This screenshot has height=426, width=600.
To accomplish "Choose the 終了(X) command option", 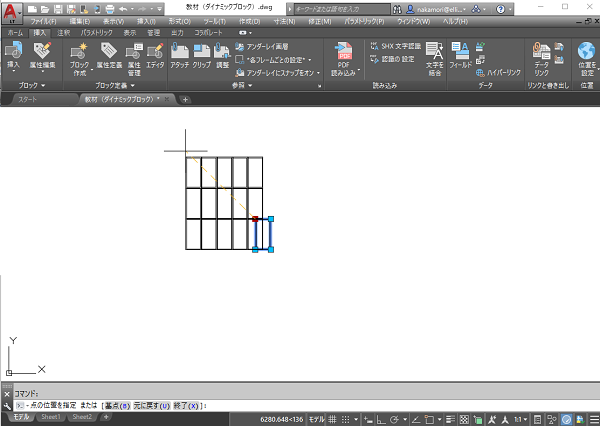I will point(186,406).
